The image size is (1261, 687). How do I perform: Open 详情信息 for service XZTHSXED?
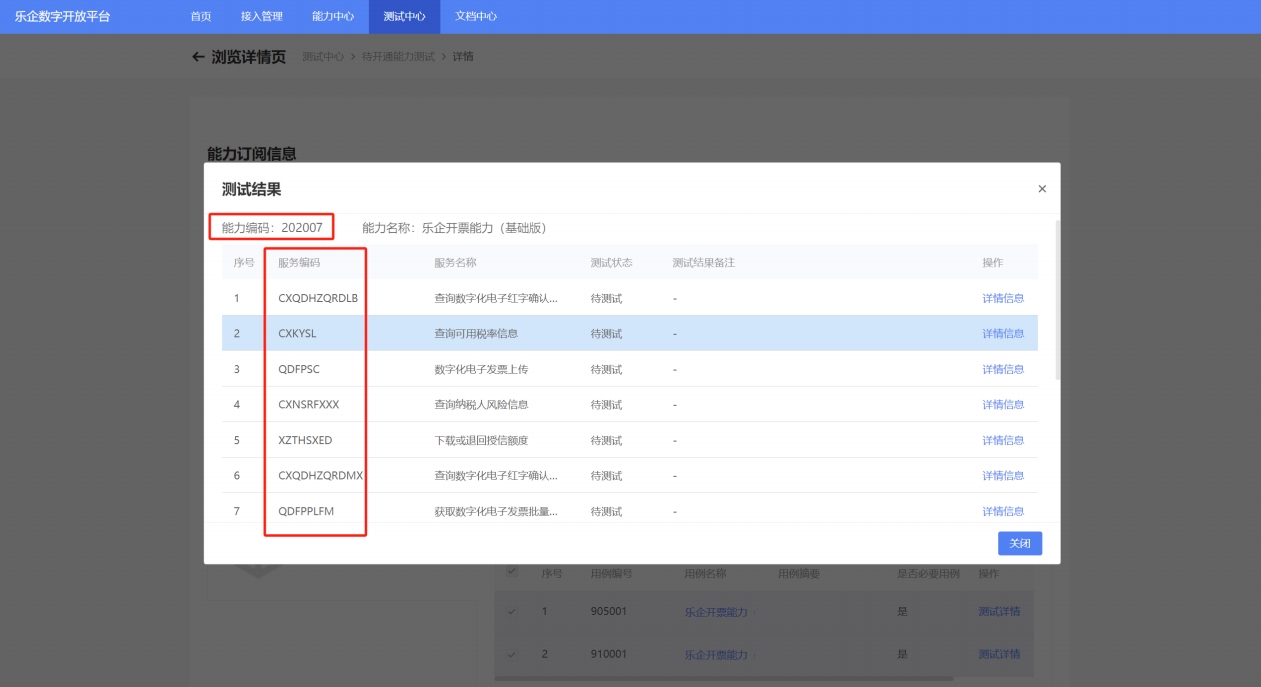coord(1002,440)
